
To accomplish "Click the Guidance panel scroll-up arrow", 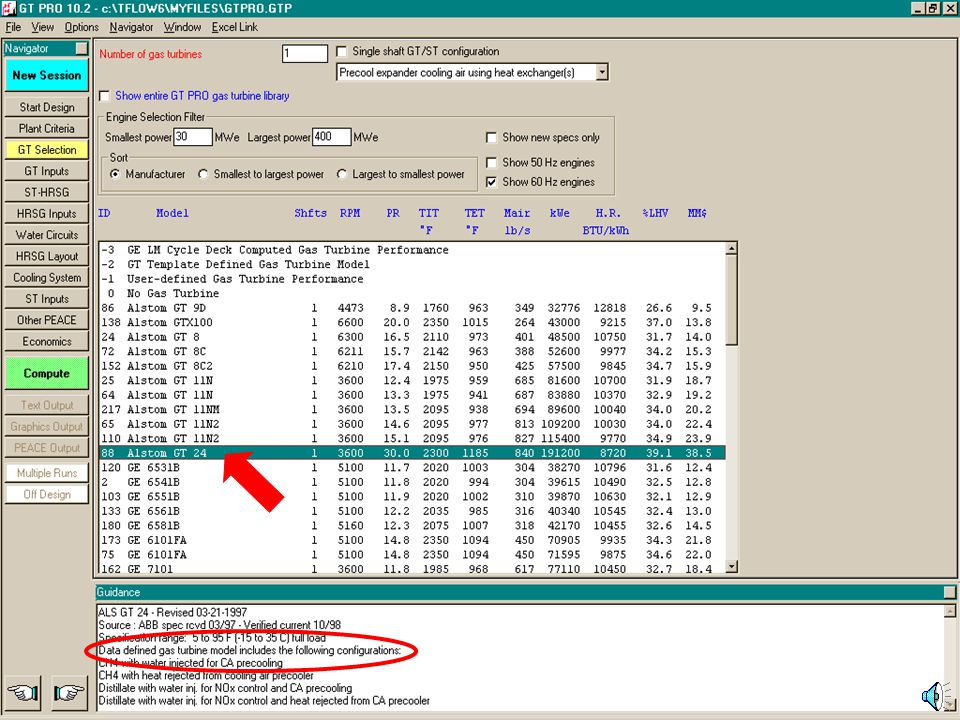I will pos(950,611).
